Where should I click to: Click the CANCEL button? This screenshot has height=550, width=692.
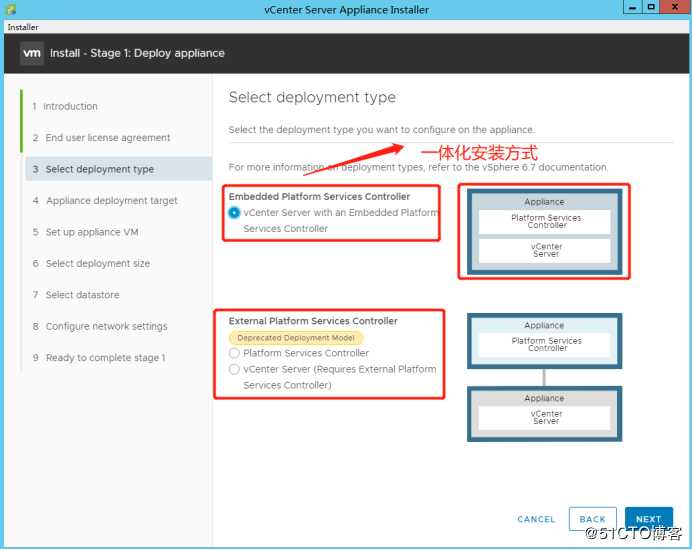point(536,519)
